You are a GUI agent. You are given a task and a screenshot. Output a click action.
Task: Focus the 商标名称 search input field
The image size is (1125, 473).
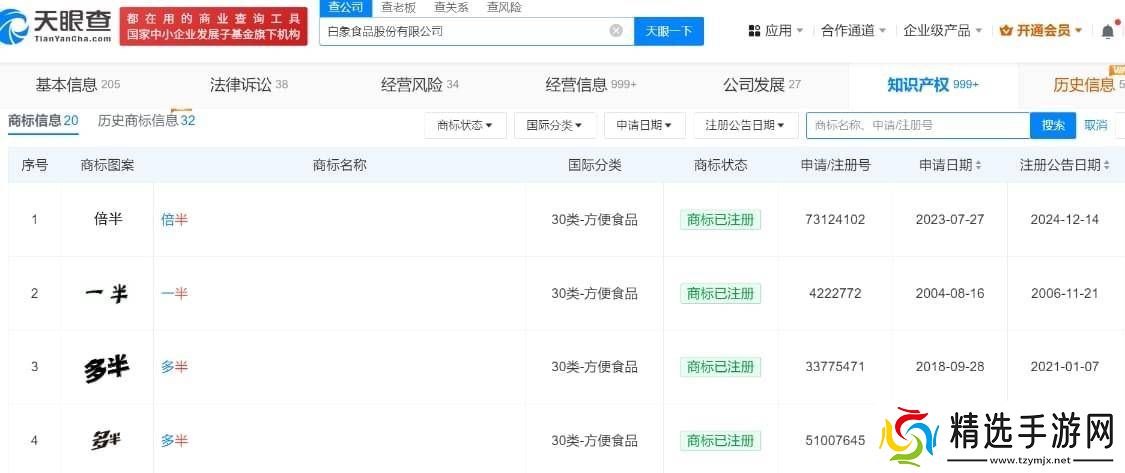tap(917, 125)
